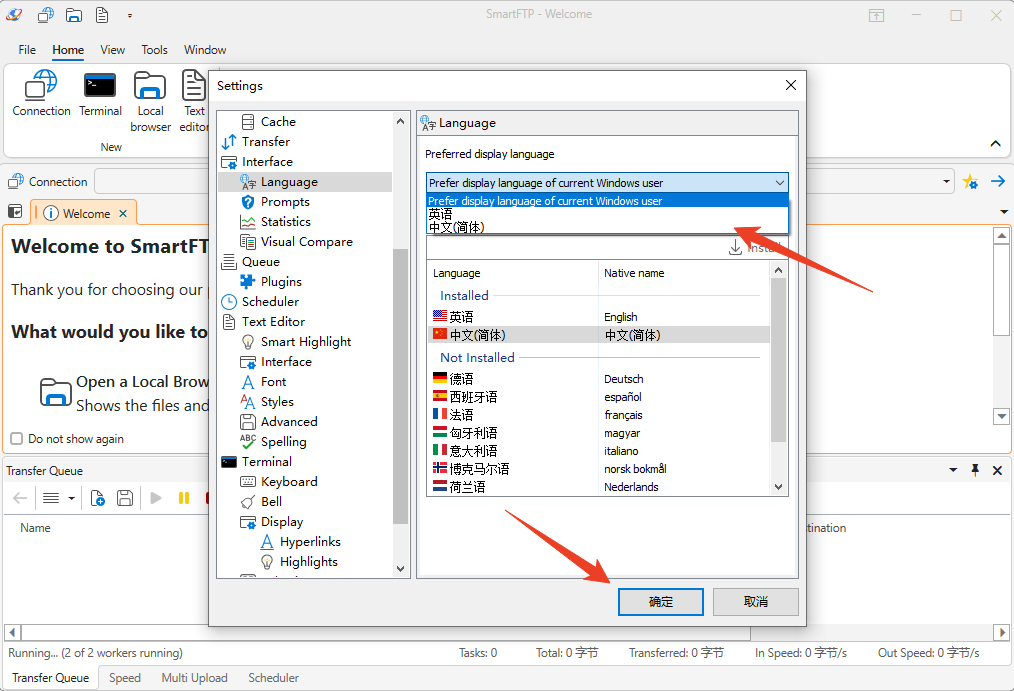Click the start queue play button

[156, 498]
